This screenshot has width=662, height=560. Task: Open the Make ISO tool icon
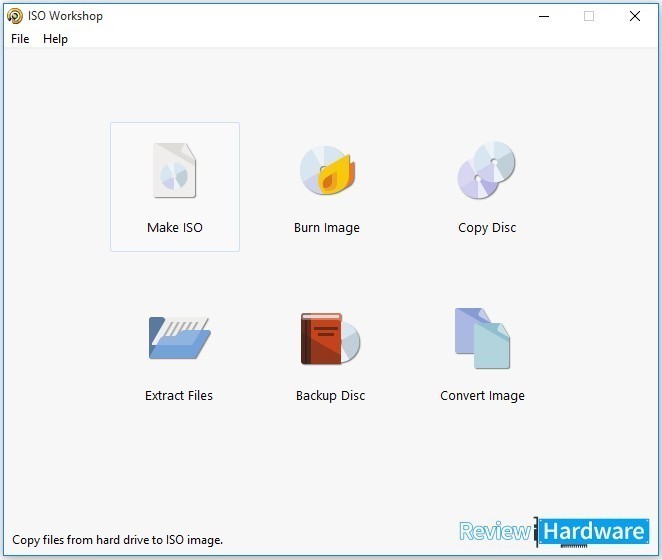[175, 171]
